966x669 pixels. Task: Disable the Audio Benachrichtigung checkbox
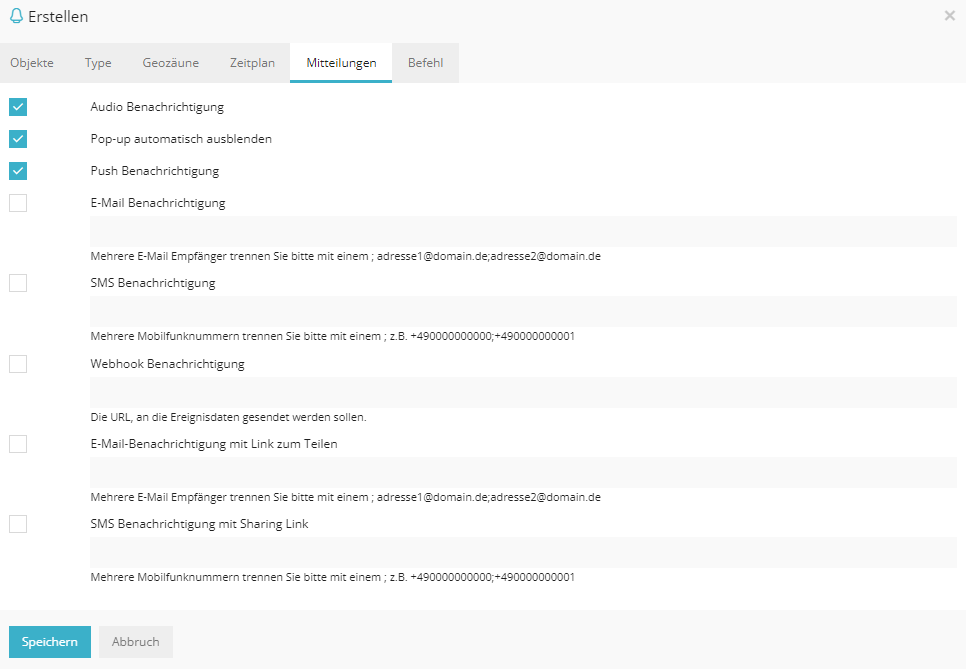point(18,107)
